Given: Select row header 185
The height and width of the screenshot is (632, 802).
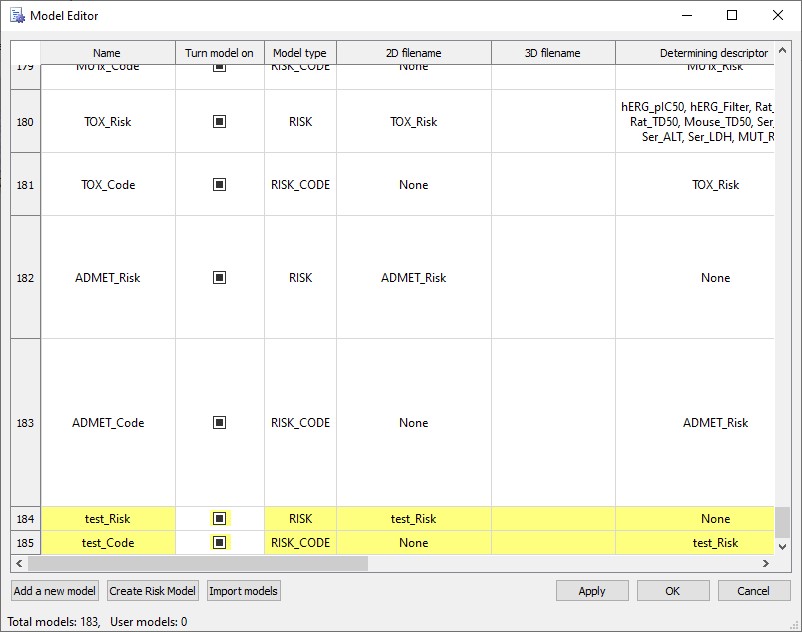Looking at the screenshot, I should (26, 543).
